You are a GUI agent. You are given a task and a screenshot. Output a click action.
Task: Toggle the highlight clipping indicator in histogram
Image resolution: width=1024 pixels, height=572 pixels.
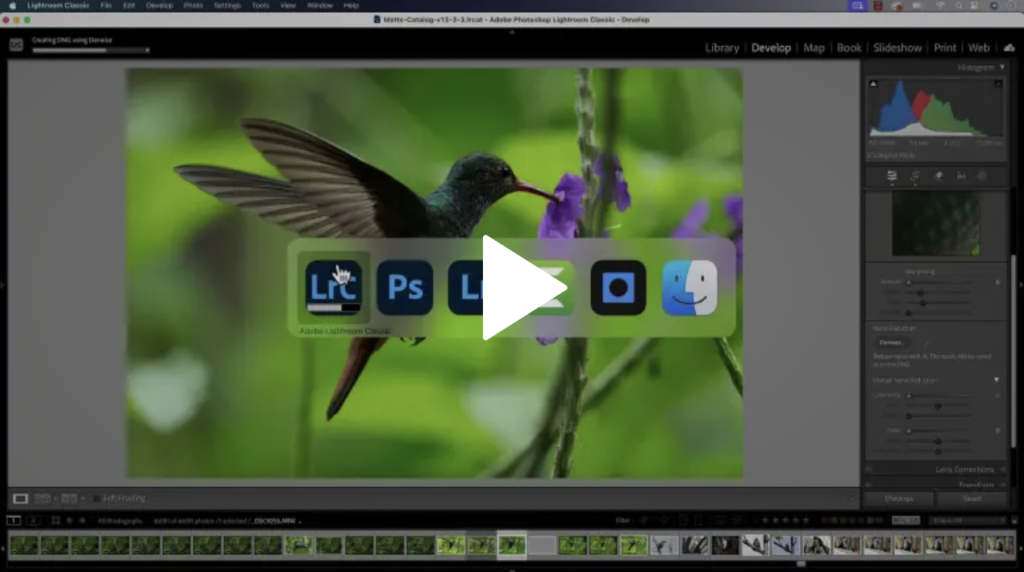point(997,85)
